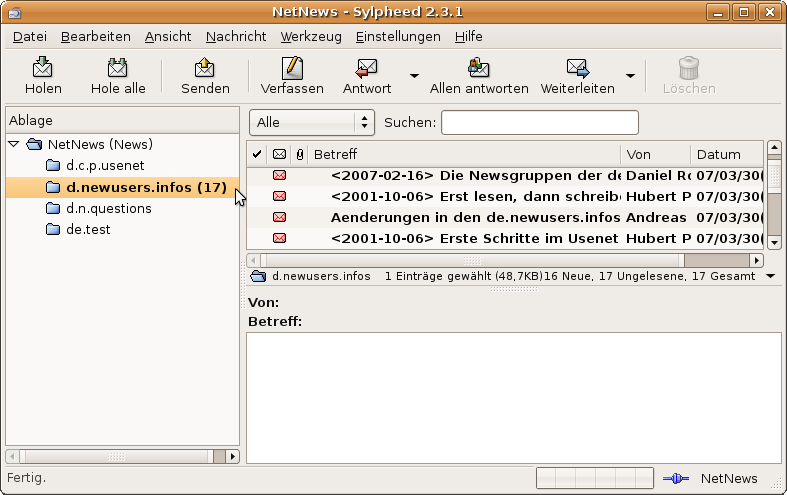Click the Senden toolbar icon
Screen dimensions: 787x495
pos(205,67)
